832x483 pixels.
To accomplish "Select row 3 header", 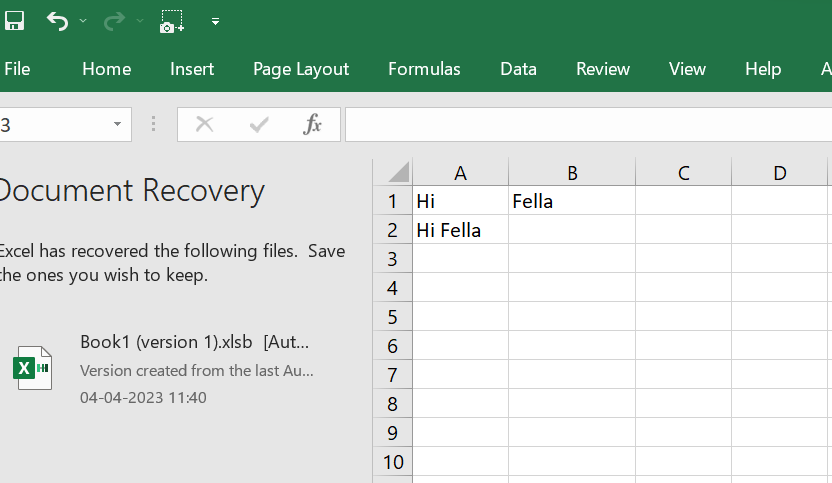I will point(393,258).
